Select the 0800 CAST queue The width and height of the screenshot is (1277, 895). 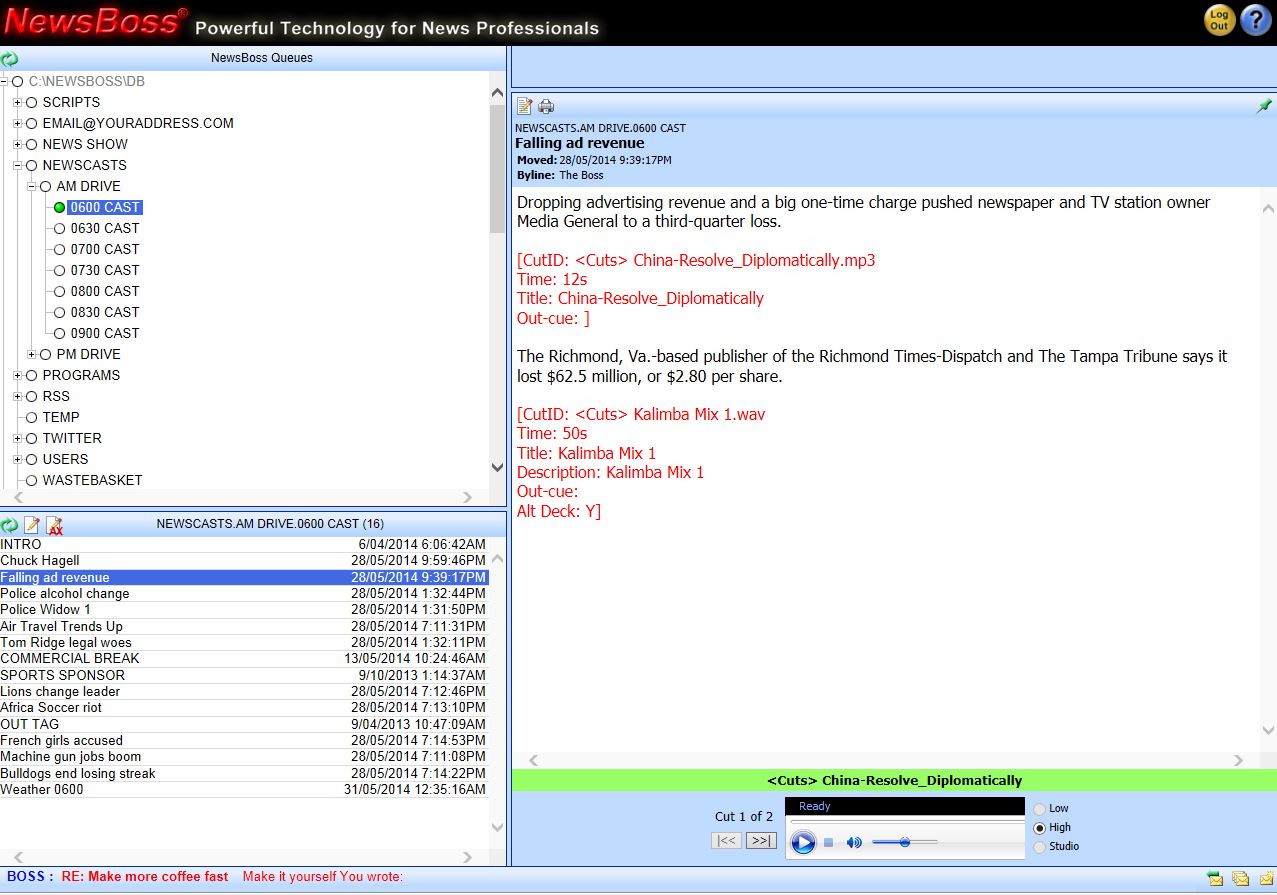[x=105, y=291]
